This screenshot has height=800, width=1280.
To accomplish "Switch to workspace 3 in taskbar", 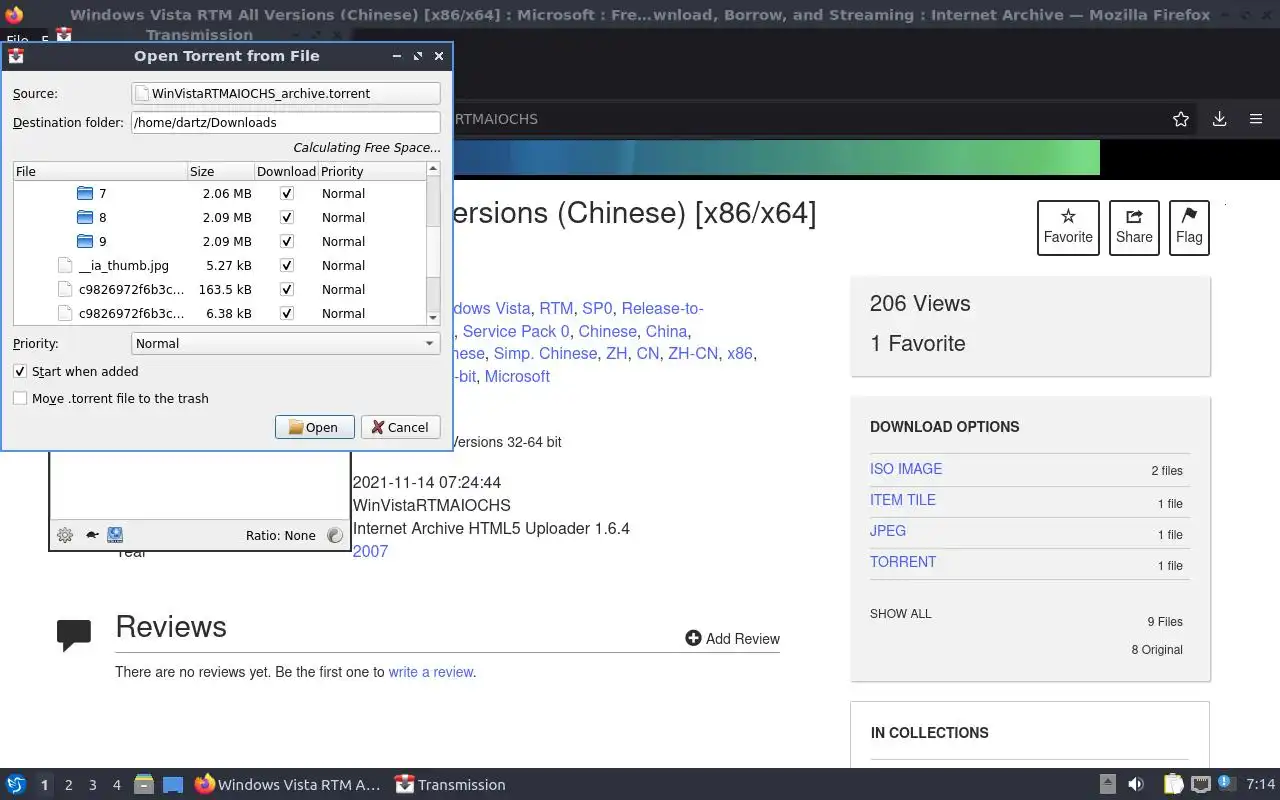I will 93,785.
